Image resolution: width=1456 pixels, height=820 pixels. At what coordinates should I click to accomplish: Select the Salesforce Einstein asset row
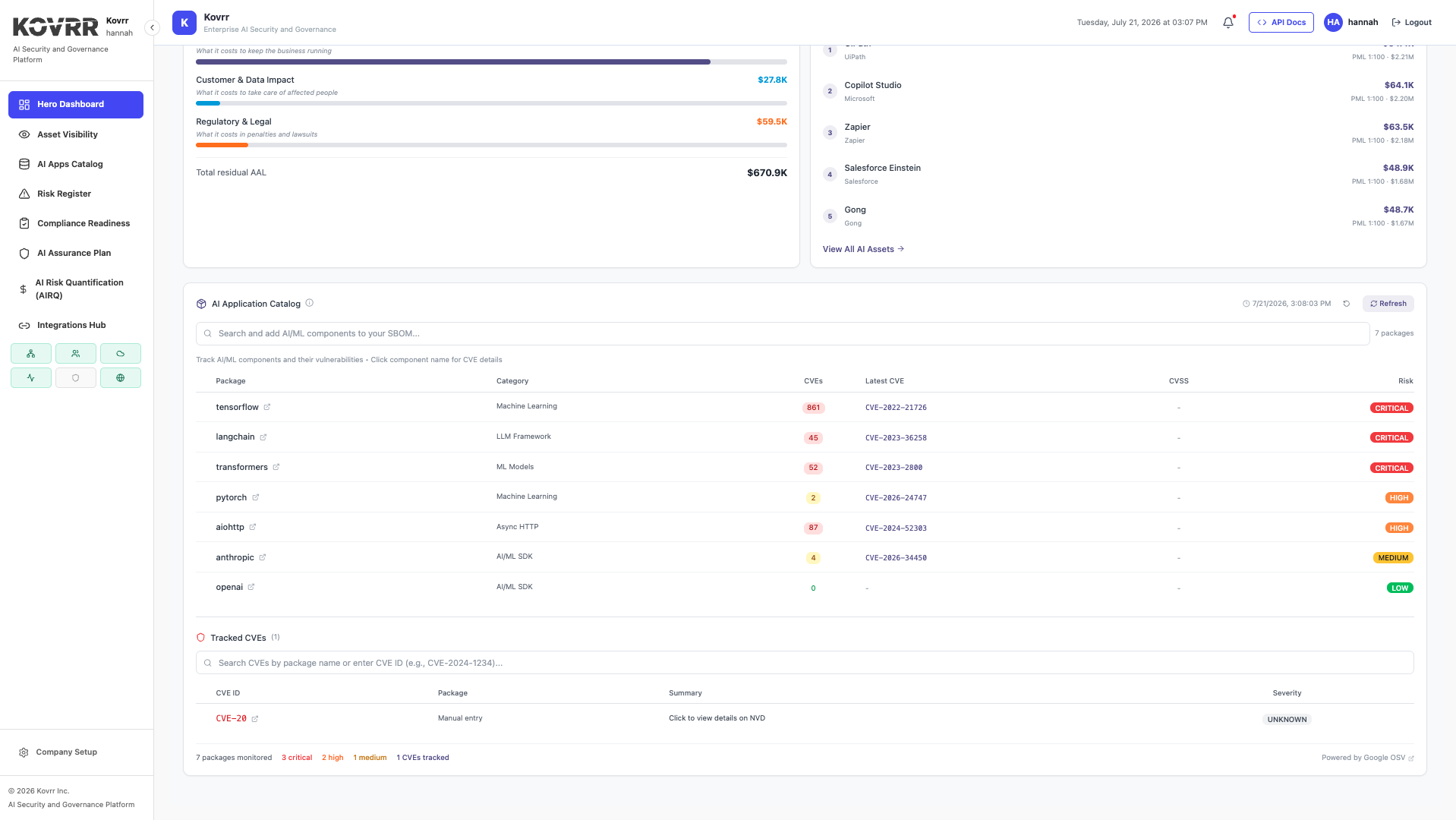coord(1118,174)
